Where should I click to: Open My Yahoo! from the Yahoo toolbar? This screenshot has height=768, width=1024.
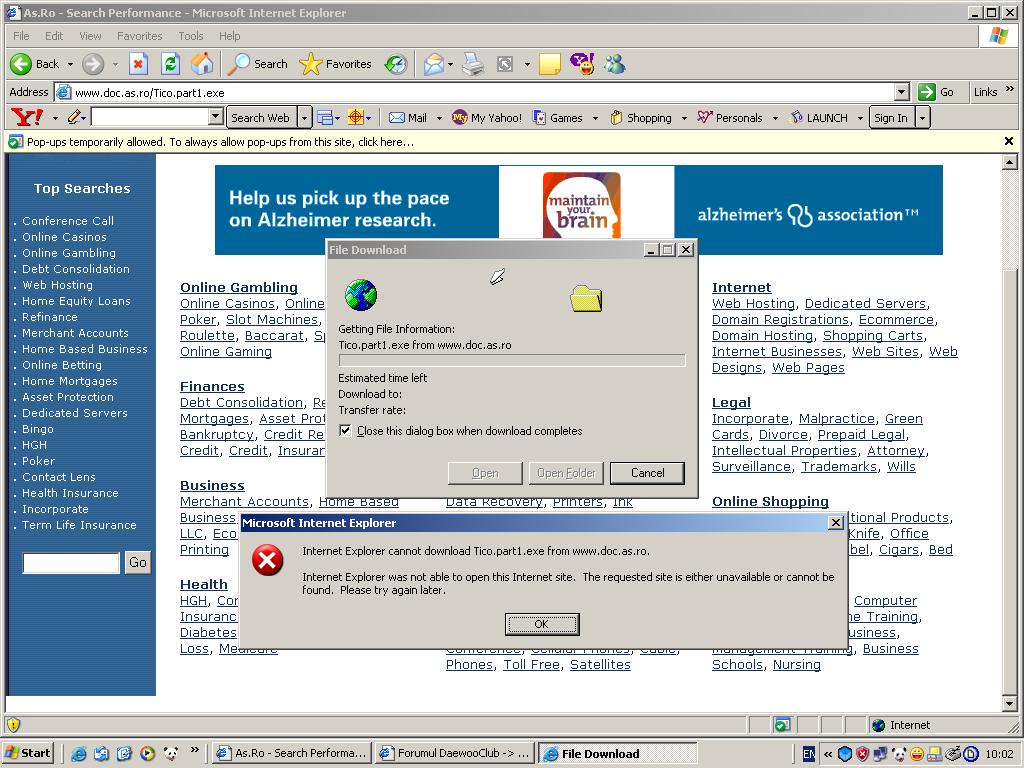(x=487, y=118)
